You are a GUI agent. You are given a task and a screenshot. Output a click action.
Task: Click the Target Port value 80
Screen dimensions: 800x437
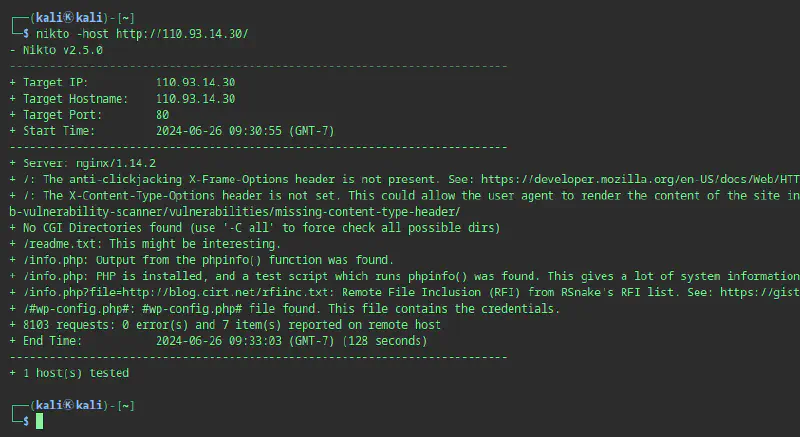pos(162,115)
